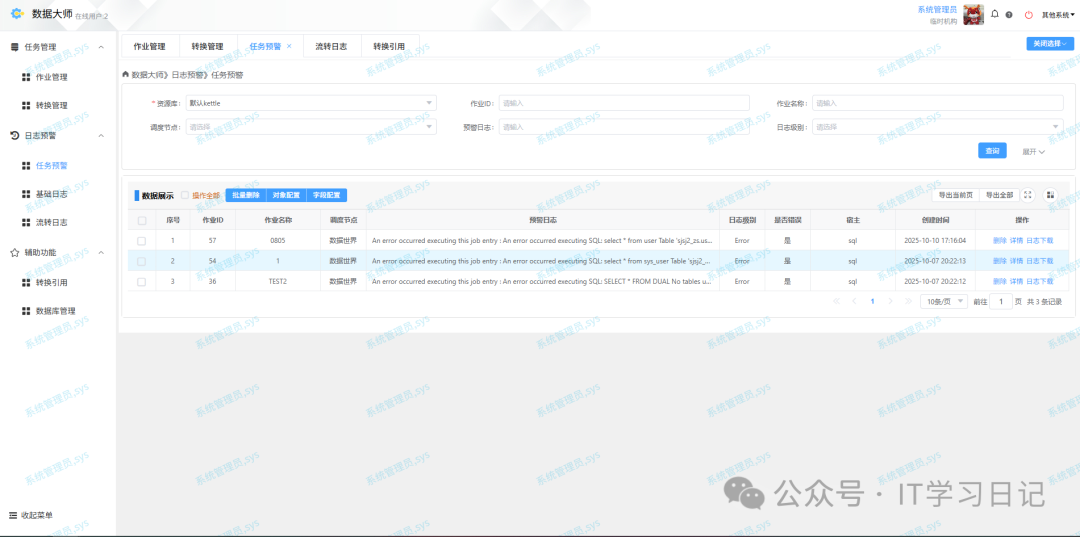Open the notification bell icon

pyautogui.click(x=995, y=14)
